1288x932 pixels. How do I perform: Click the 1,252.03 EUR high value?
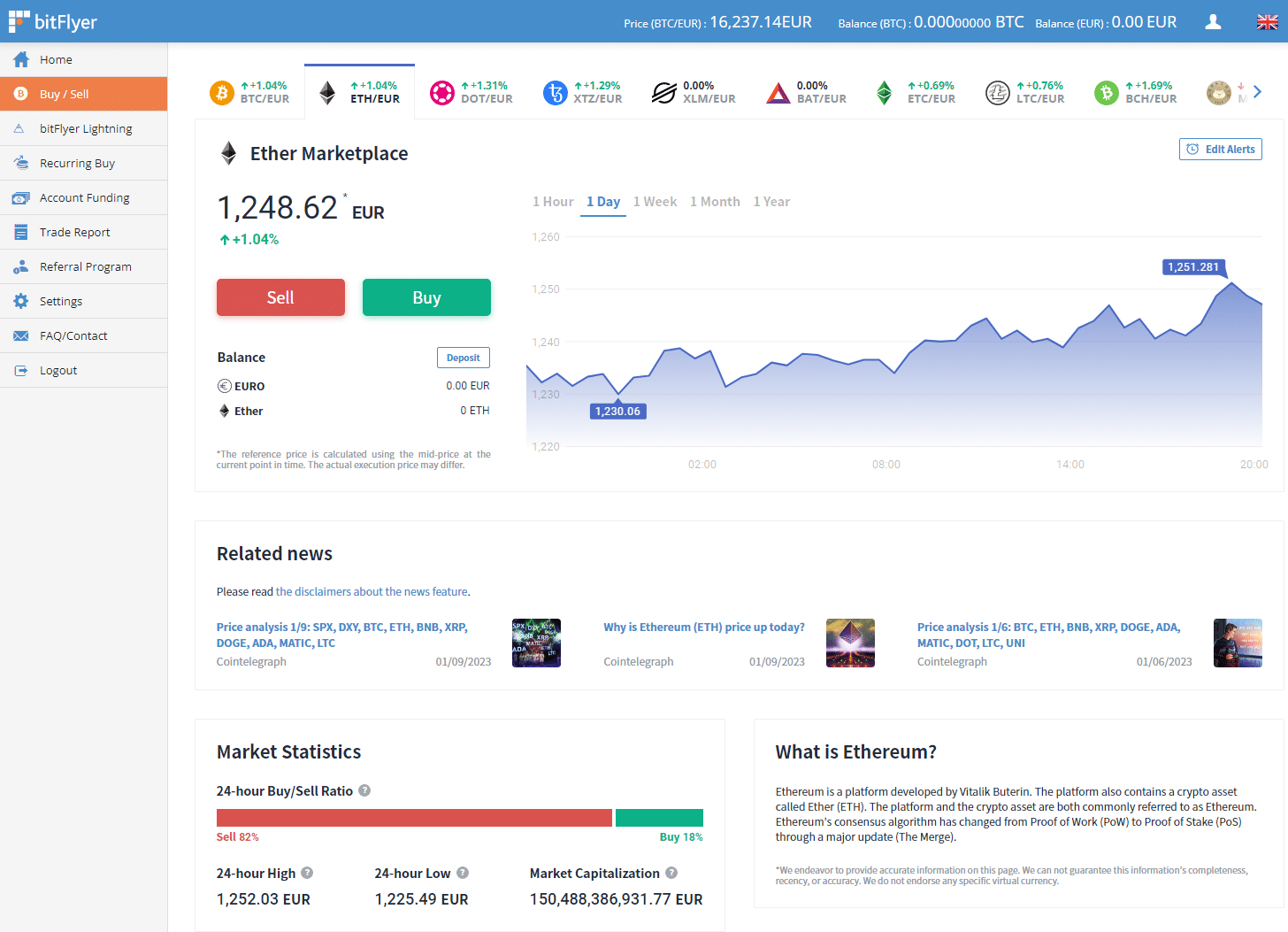coord(264,899)
